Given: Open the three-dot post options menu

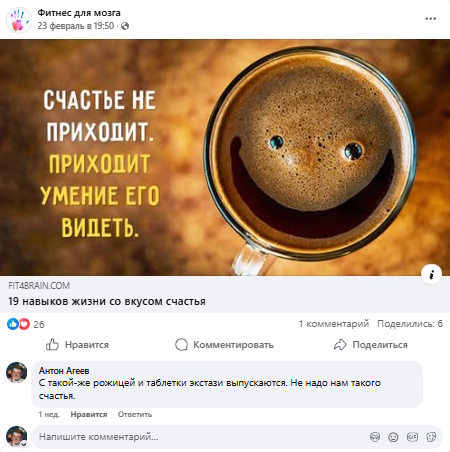Looking at the screenshot, I should coord(430,19).
